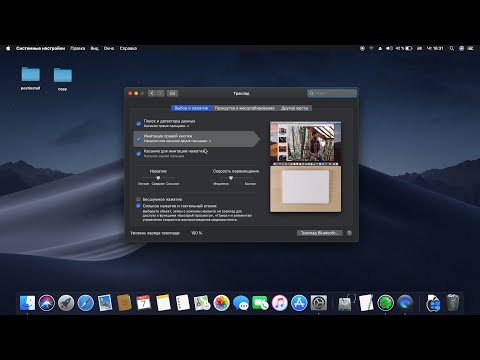Open Launchpad rocket icon in Dock
The image size is (480, 360).
66,303
